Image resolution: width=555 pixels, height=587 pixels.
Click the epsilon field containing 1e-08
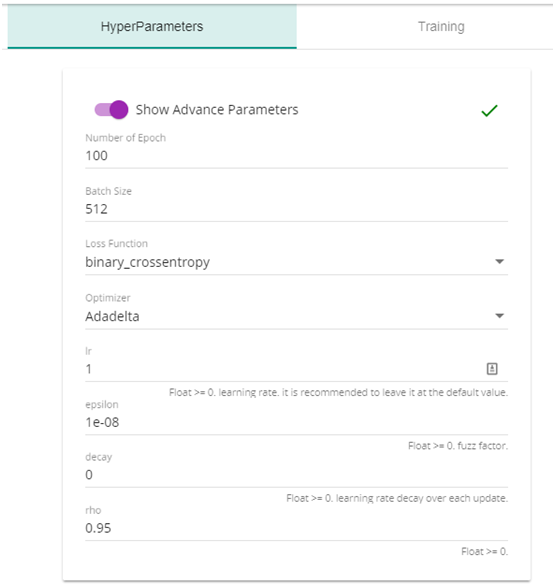point(296,422)
